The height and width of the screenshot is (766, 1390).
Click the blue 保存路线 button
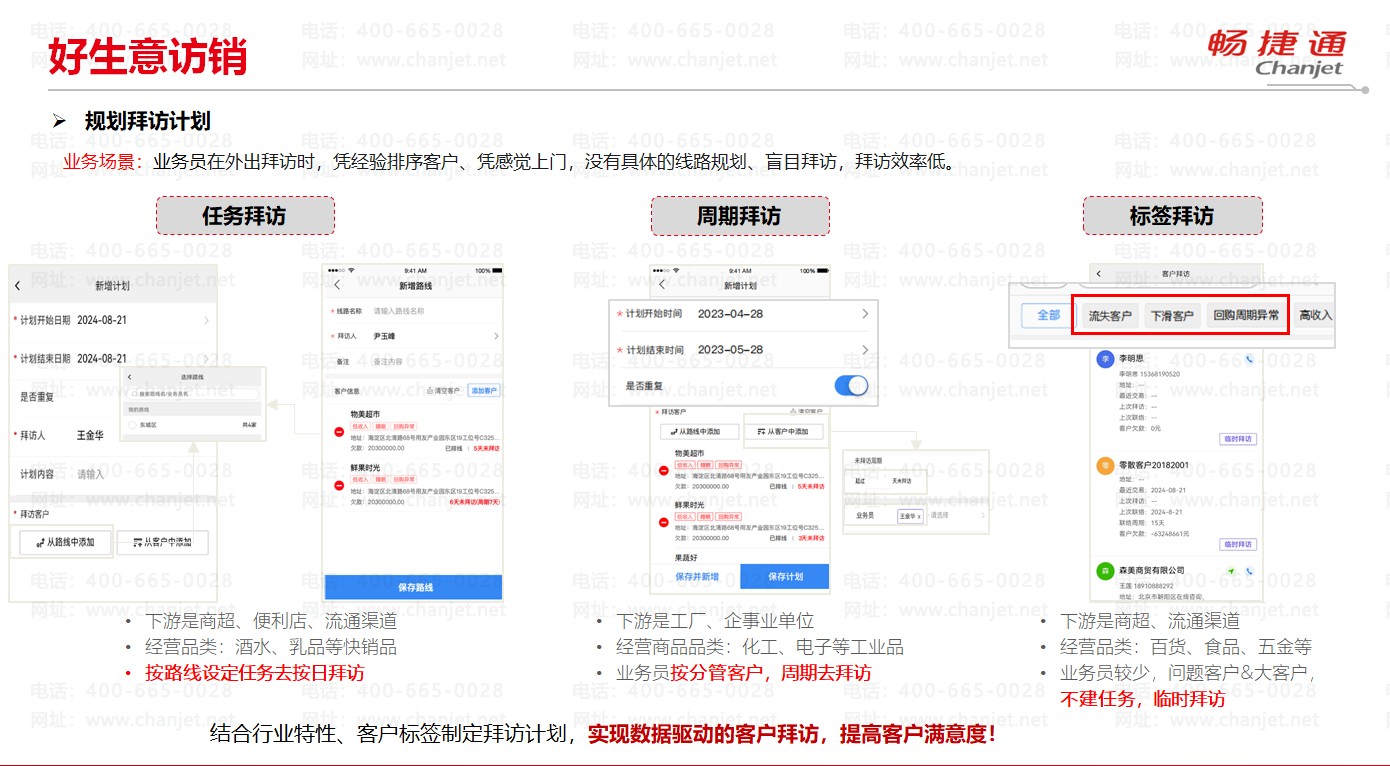pos(413,587)
